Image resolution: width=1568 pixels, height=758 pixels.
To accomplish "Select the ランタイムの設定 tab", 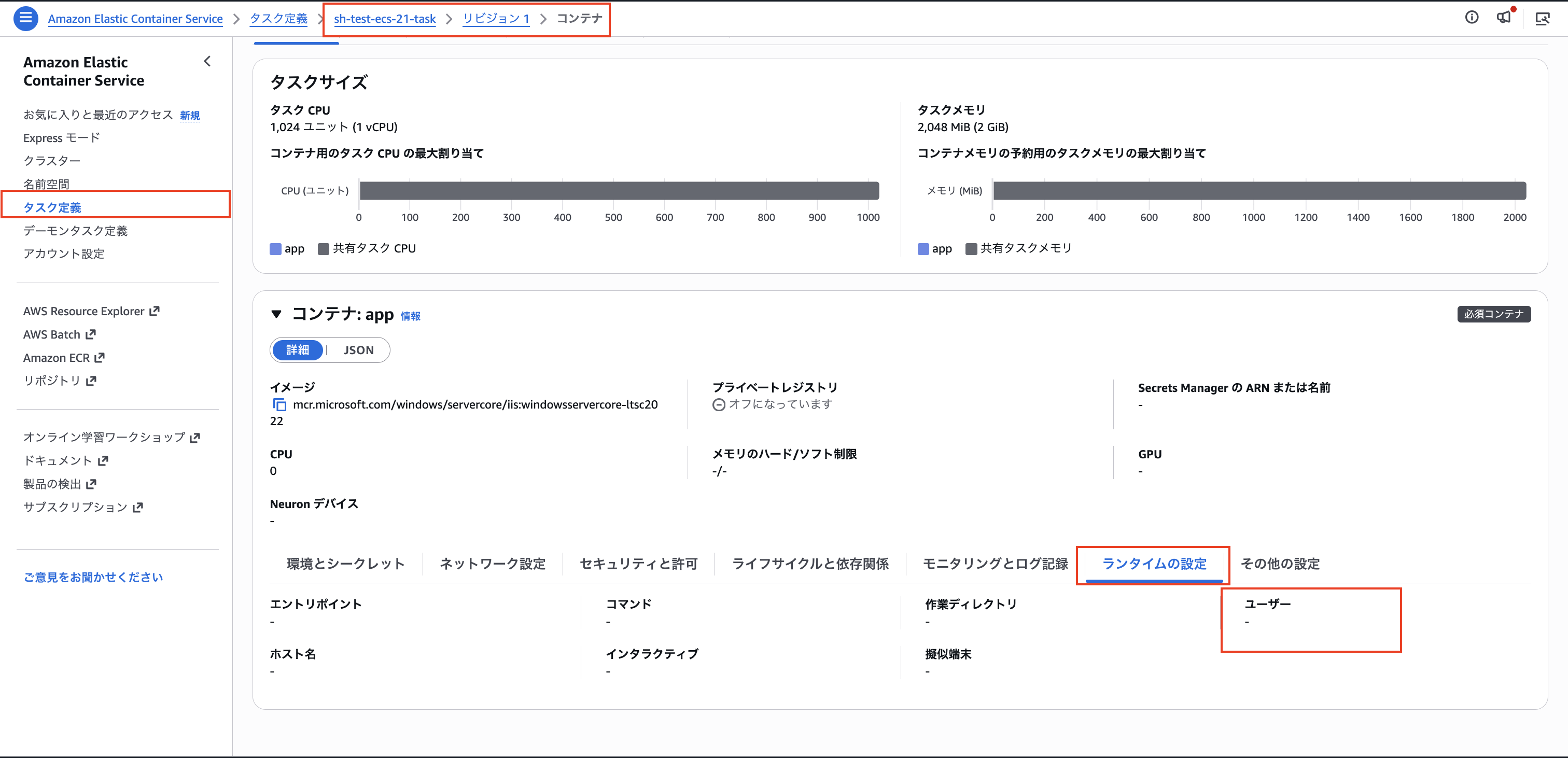I will click(1154, 564).
